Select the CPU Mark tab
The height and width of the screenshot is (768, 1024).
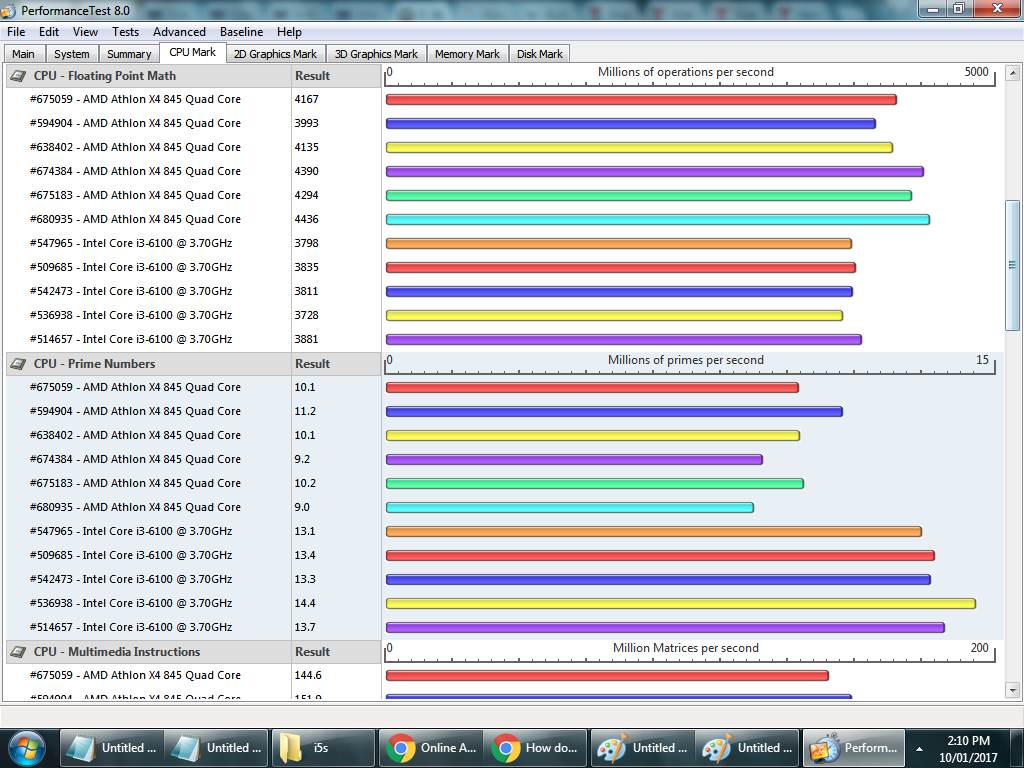[193, 52]
